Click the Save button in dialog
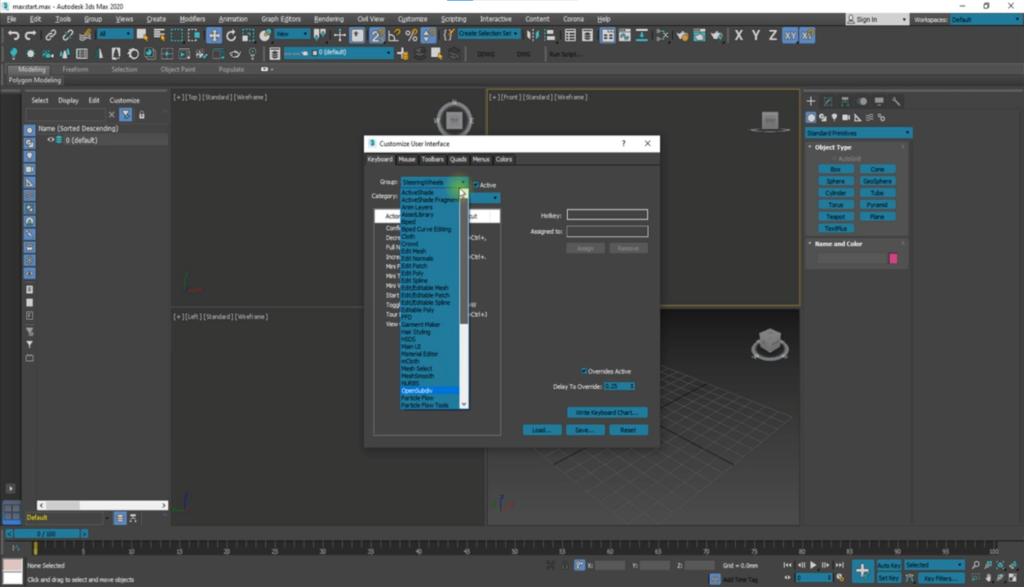The width and height of the screenshot is (1024, 587). click(584, 430)
